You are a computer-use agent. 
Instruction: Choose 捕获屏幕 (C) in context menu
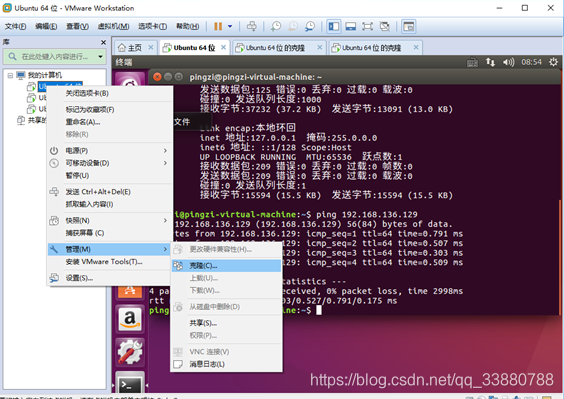110,233
